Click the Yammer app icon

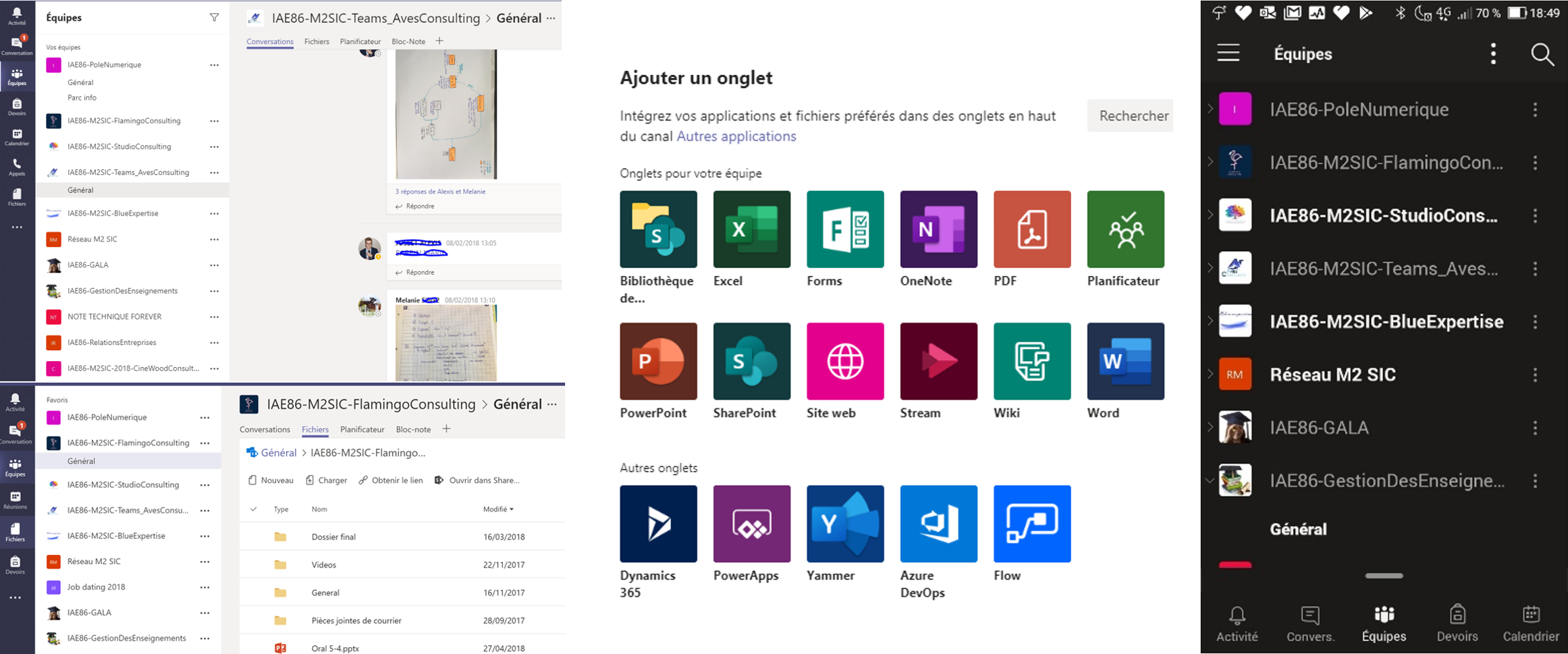click(844, 524)
